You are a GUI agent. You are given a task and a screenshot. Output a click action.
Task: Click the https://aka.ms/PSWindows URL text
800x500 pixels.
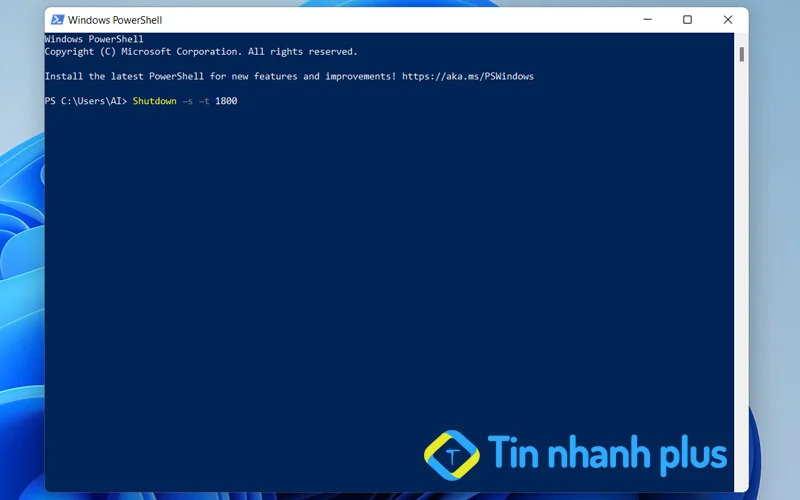pyautogui.click(x=468, y=77)
